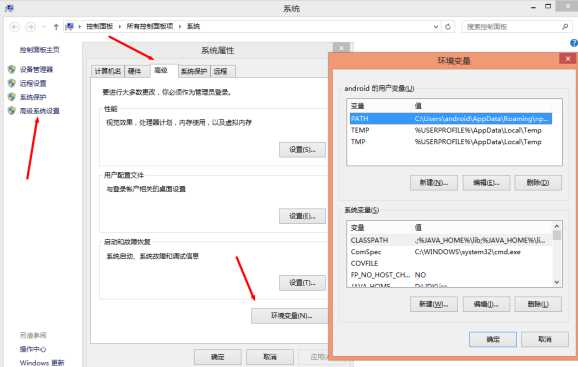Click 删除(D) for user variables
The width and height of the screenshot is (578, 367).
(538, 183)
